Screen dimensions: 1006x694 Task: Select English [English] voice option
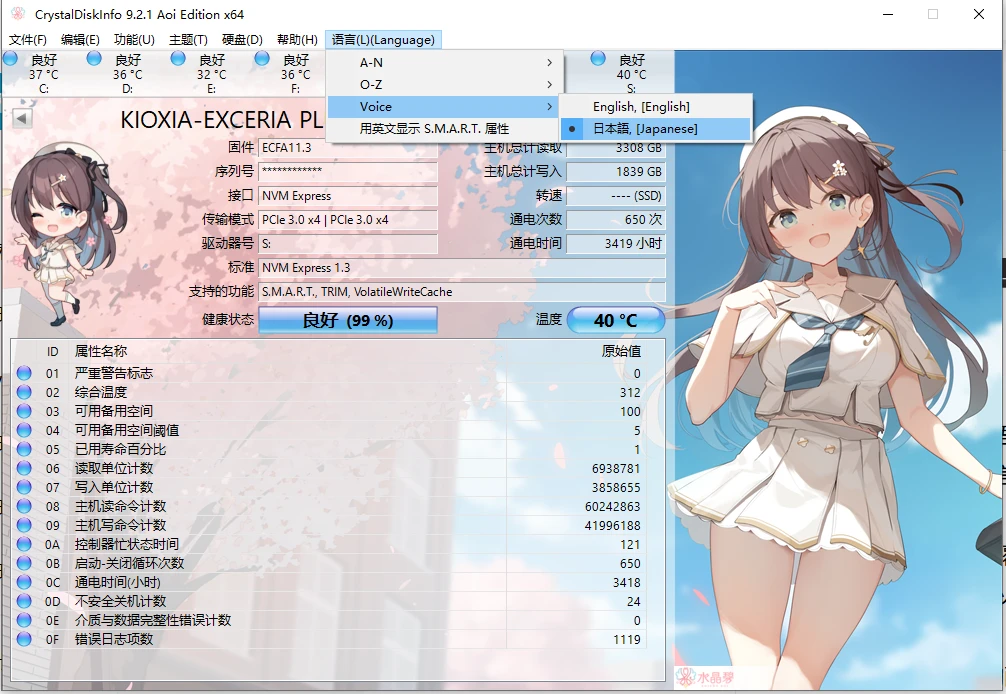tap(655, 106)
